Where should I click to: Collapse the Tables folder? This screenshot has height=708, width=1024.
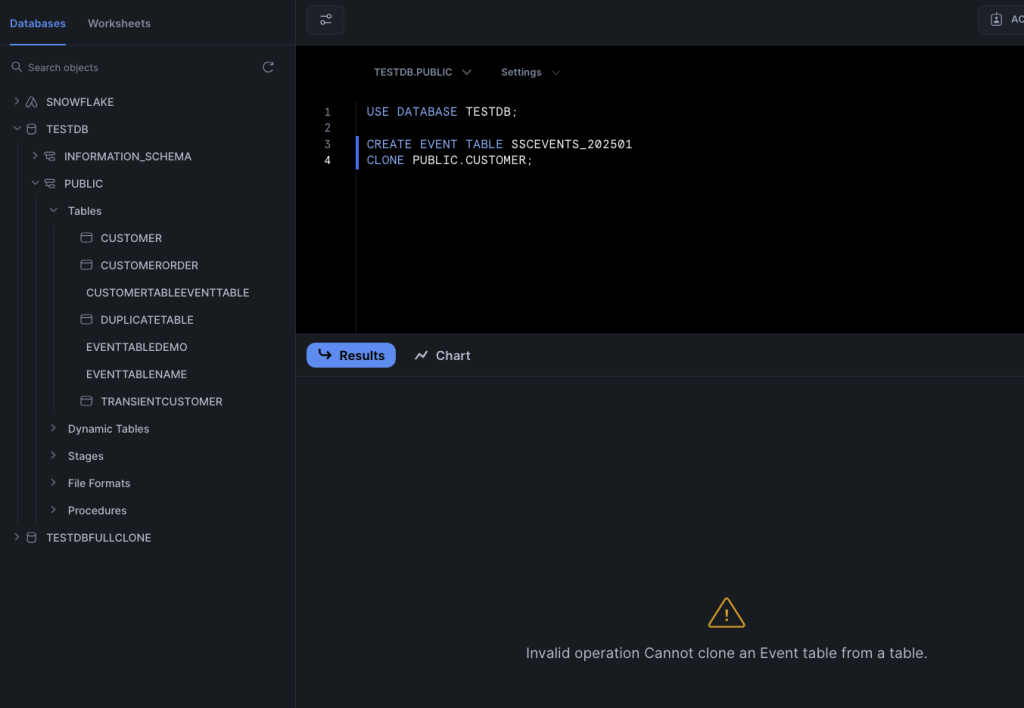53,211
